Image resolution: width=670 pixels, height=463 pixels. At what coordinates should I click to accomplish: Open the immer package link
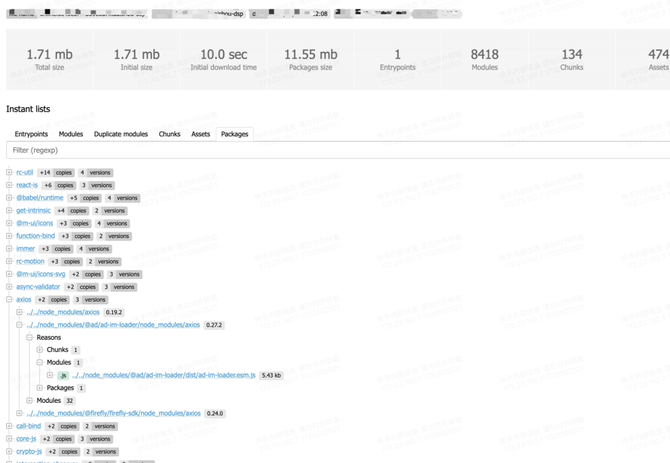[26, 249]
